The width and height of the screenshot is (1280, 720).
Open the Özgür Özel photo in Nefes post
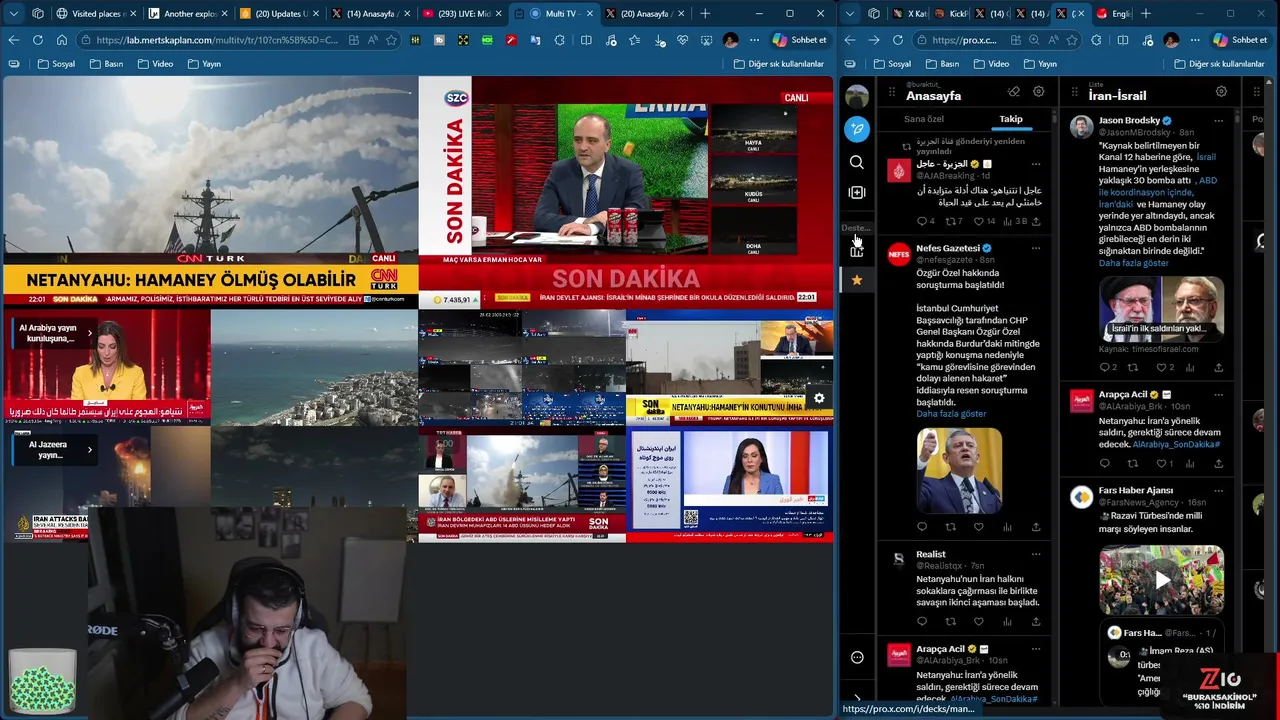(x=959, y=470)
